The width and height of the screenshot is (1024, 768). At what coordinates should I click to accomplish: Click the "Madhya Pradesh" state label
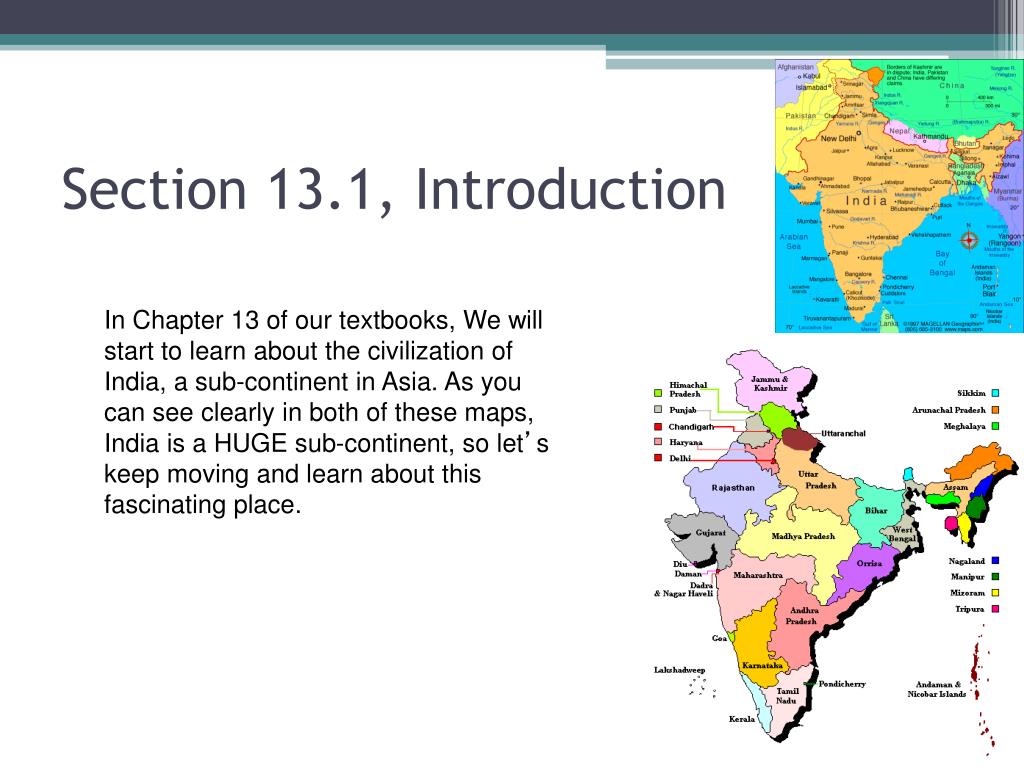coord(803,536)
